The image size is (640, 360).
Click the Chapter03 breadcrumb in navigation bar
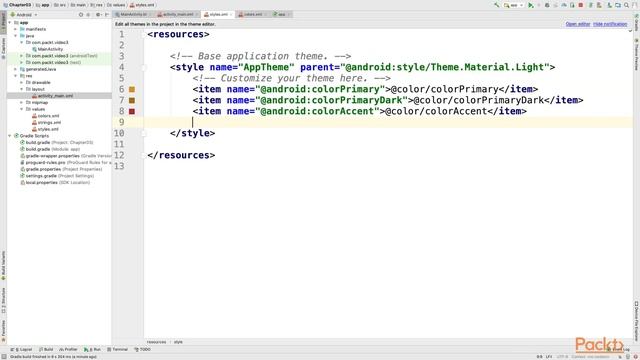coord(17,5)
